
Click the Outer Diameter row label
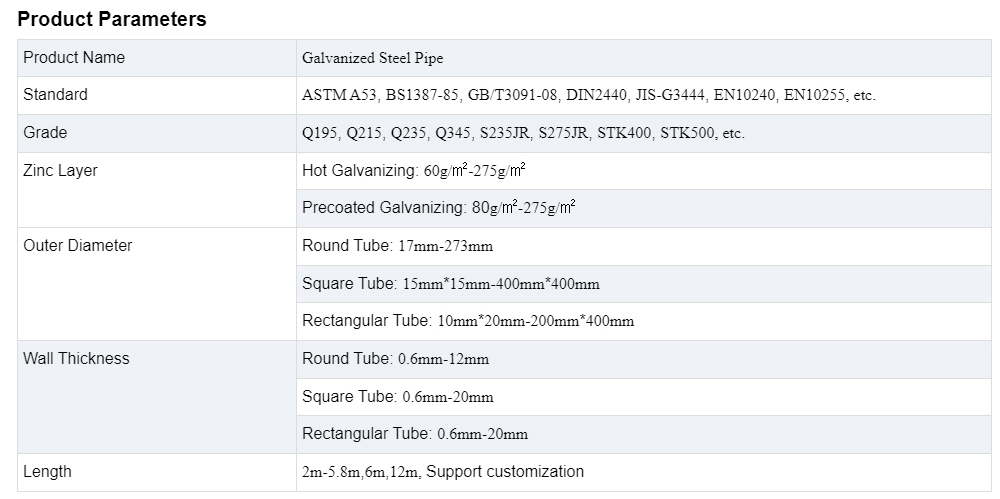click(77, 246)
